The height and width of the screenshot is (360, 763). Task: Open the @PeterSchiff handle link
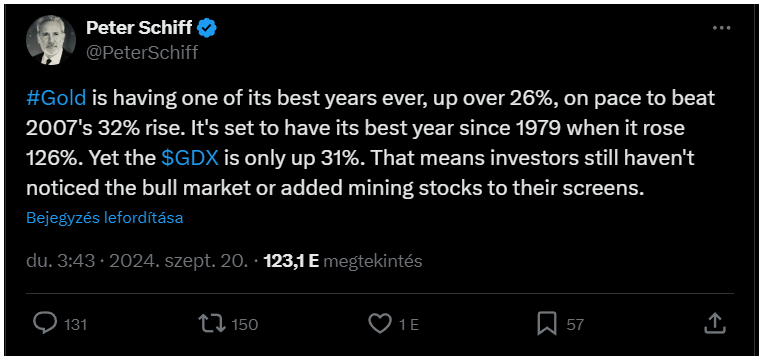pyautogui.click(x=142, y=52)
